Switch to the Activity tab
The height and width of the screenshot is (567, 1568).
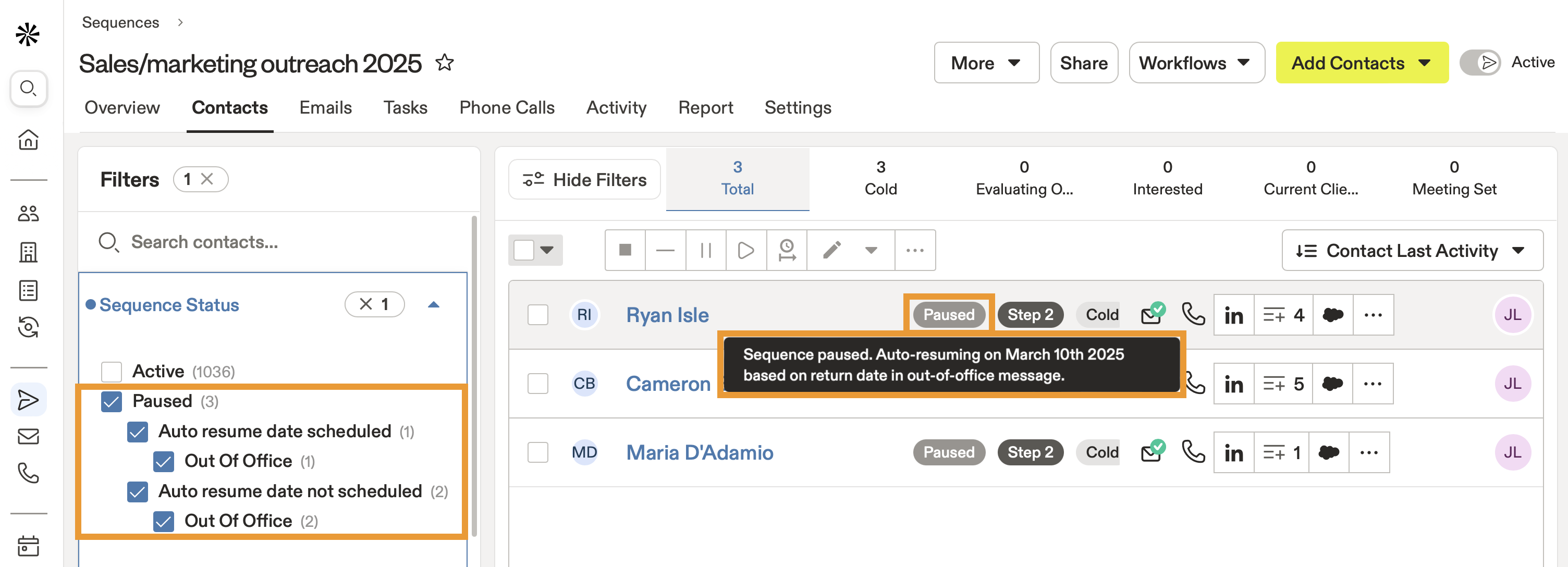point(616,108)
